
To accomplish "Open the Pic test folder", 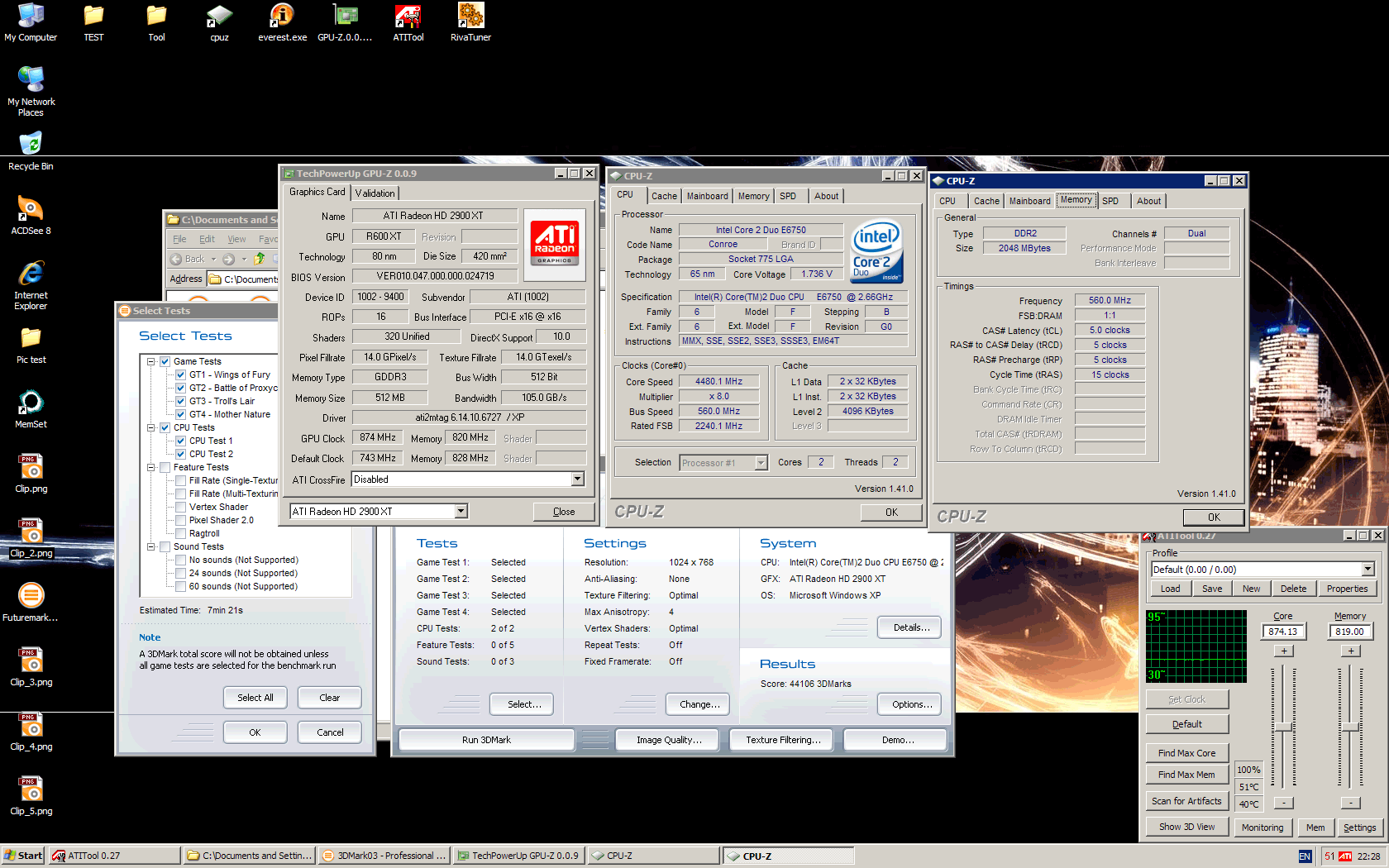I will point(31,345).
